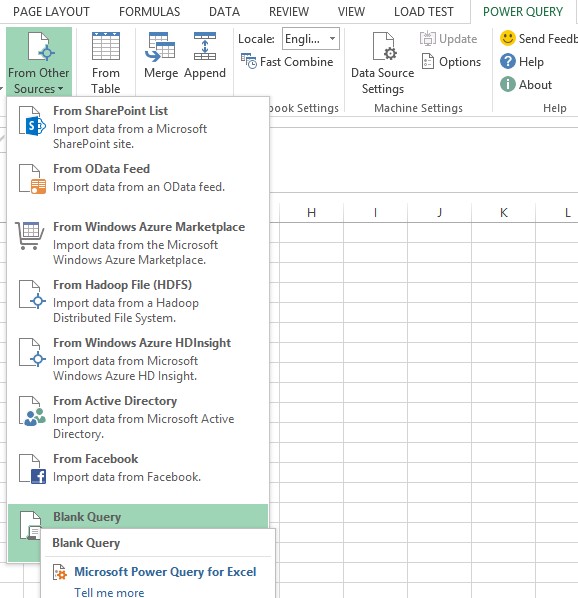This screenshot has width=578, height=598.
Task: Select column I header
Action: 375,213
